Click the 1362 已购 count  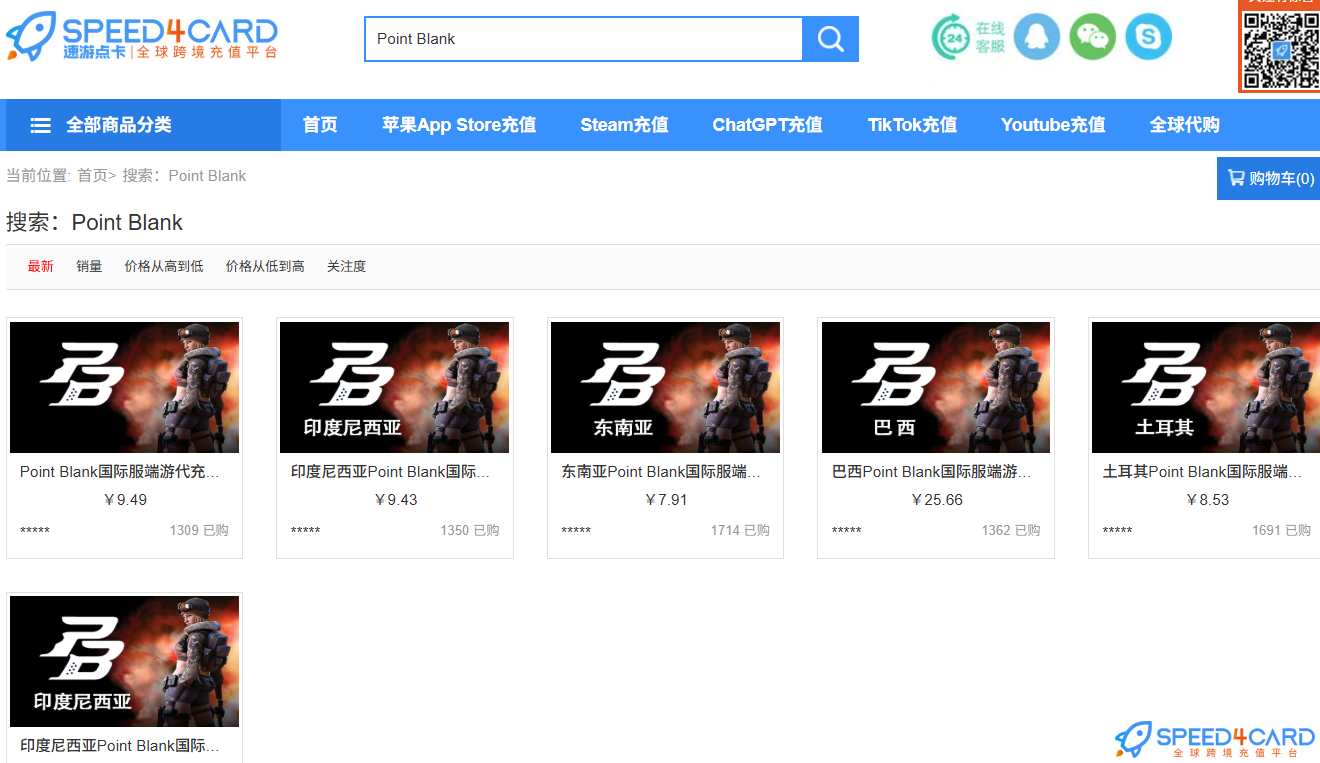coord(1011,530)
